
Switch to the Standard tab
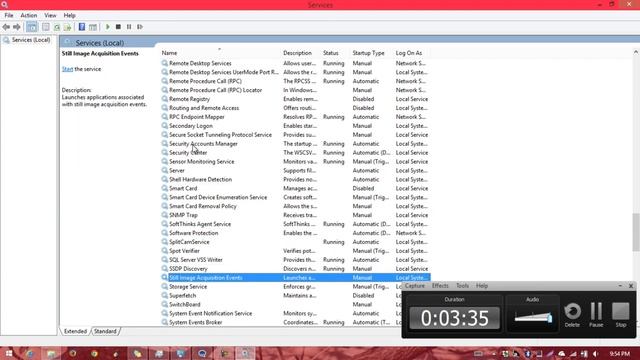click(105, 331)
